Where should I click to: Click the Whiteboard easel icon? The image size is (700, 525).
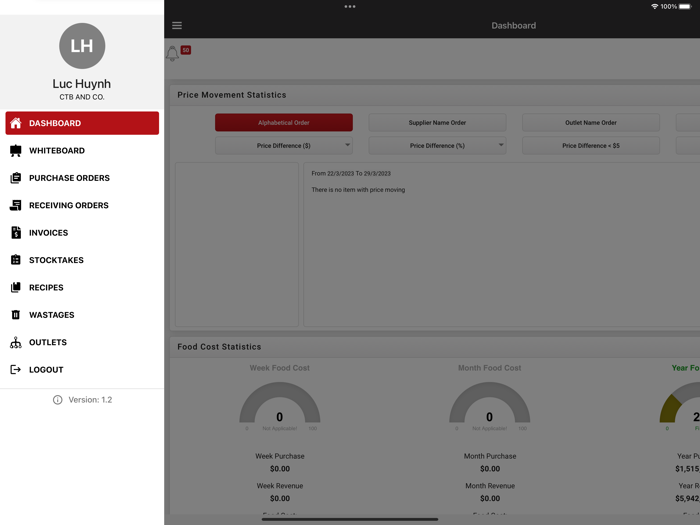point(16,150)
